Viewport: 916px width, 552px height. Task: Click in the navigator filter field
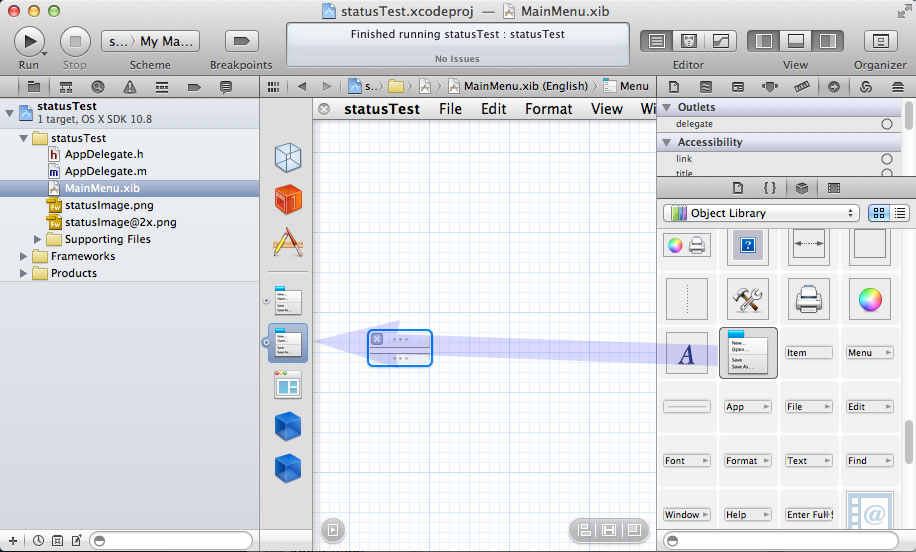[x=171, y=540]
